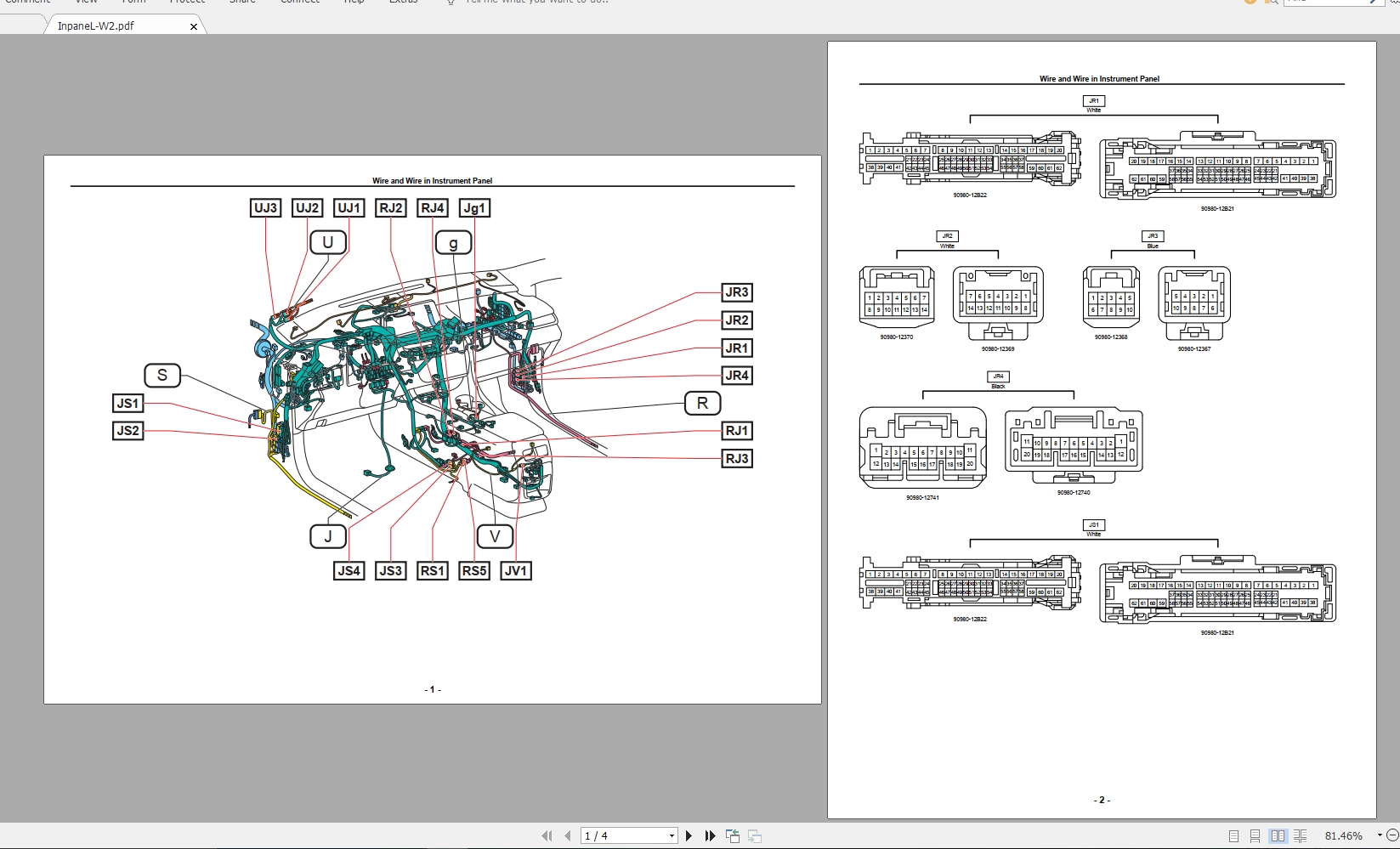Open the zoom level dropdown

click(x=1380, y=835)
